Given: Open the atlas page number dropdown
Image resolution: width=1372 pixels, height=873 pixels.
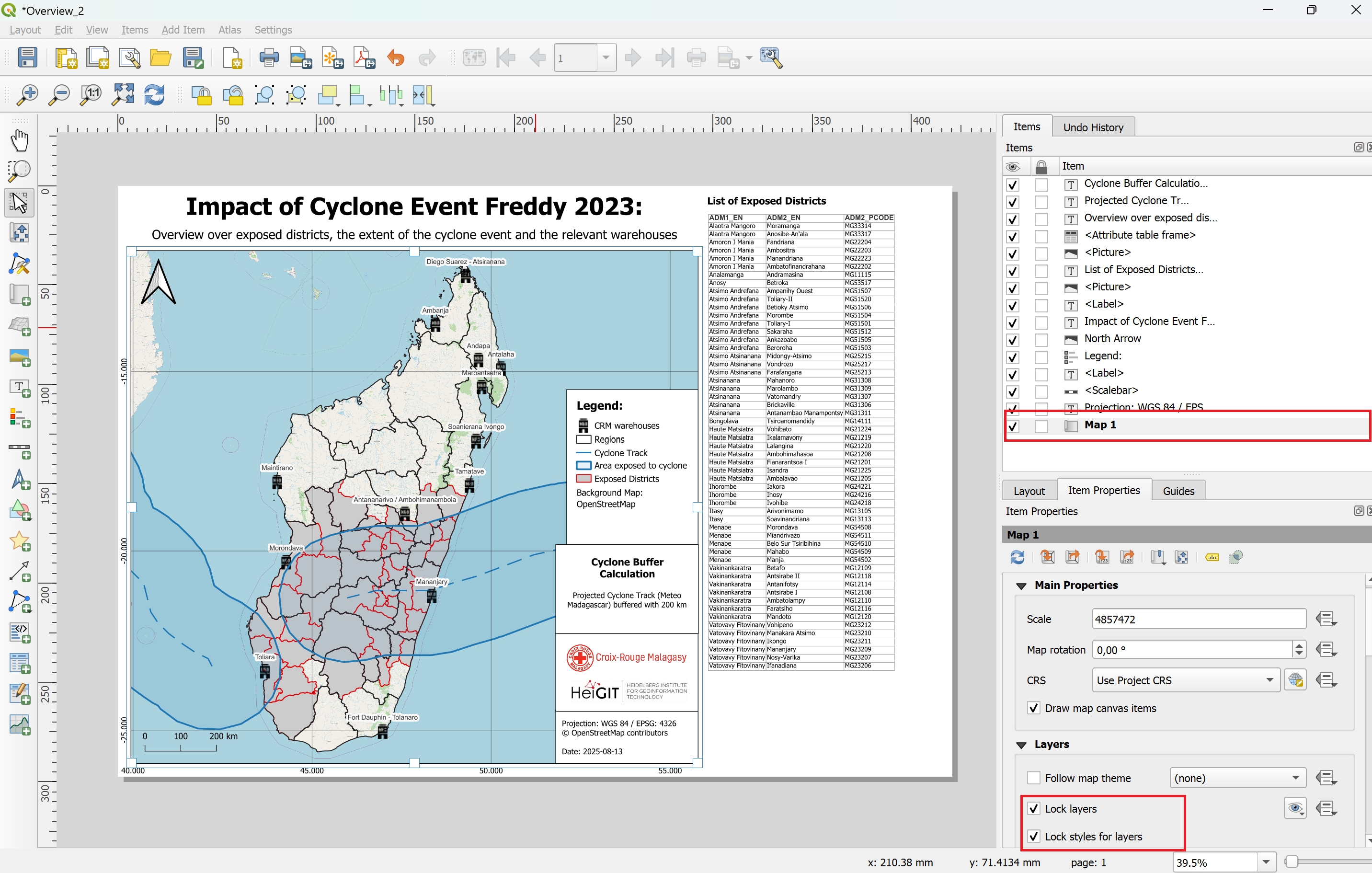Looking at the screenshot, I should point(606,57).
